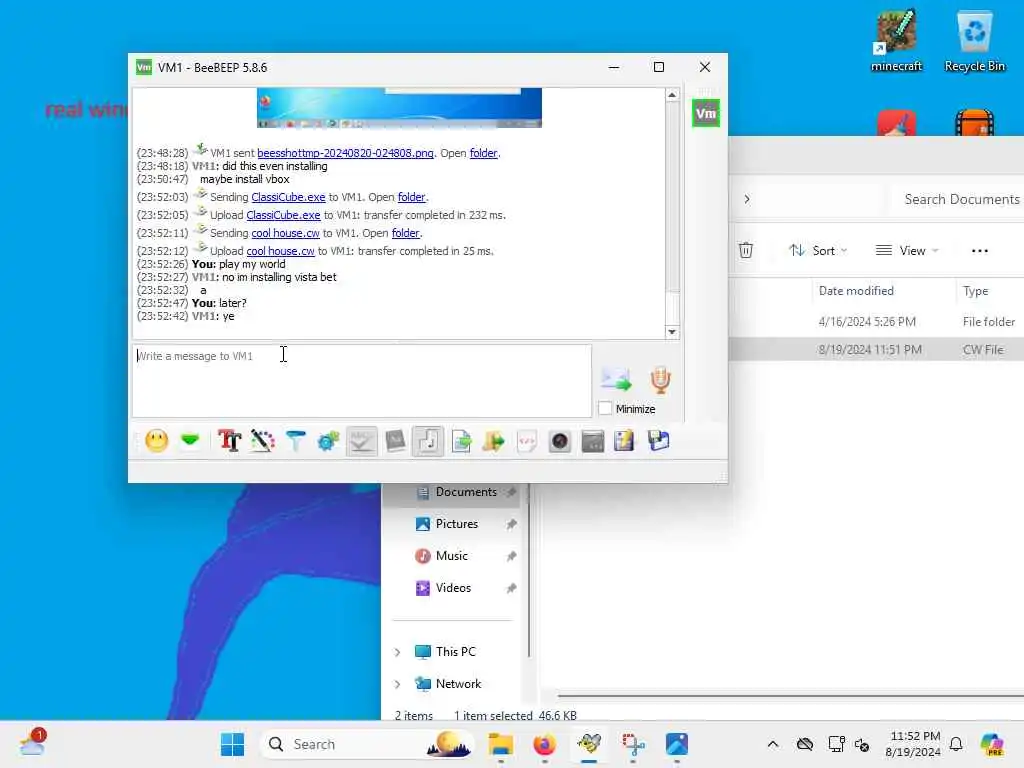Unpin Pictures using its pin icon
1024x768 pixels.
click(x=511, y=524)
